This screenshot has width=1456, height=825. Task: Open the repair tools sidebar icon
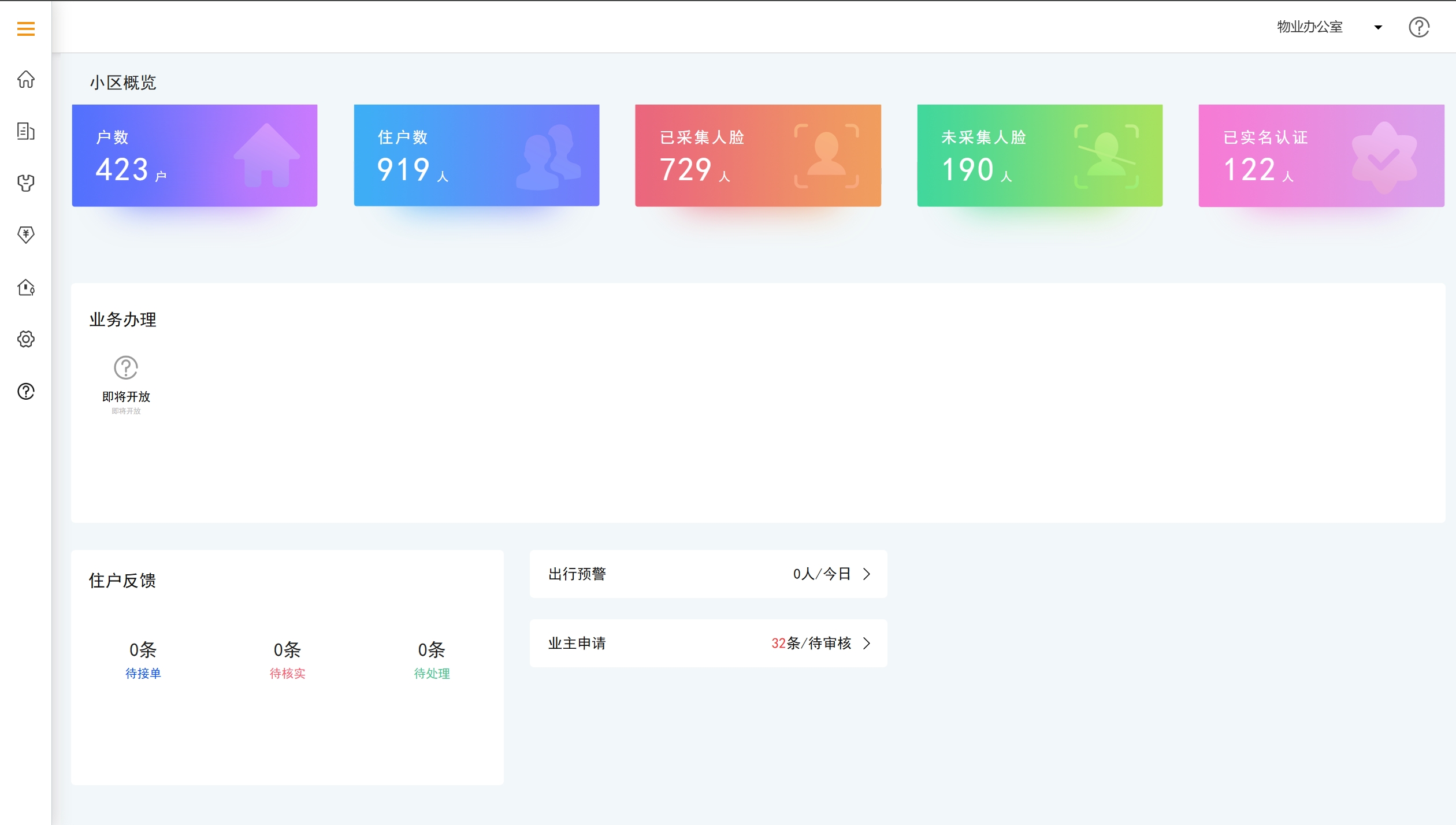26,183
